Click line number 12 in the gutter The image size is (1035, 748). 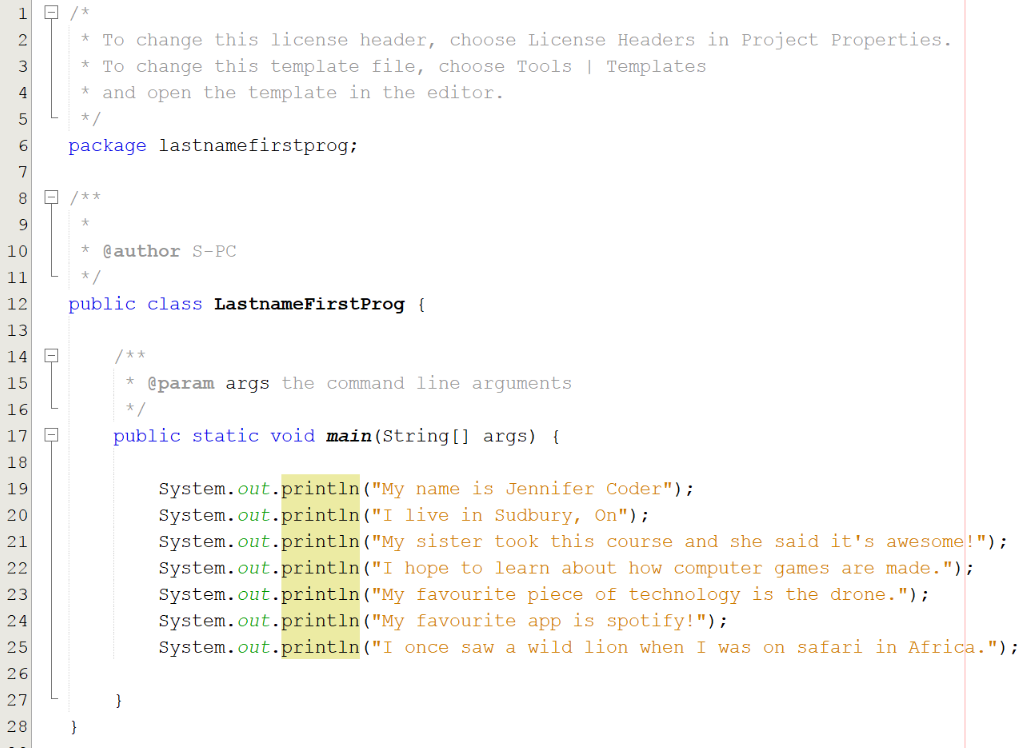(17, 304)
